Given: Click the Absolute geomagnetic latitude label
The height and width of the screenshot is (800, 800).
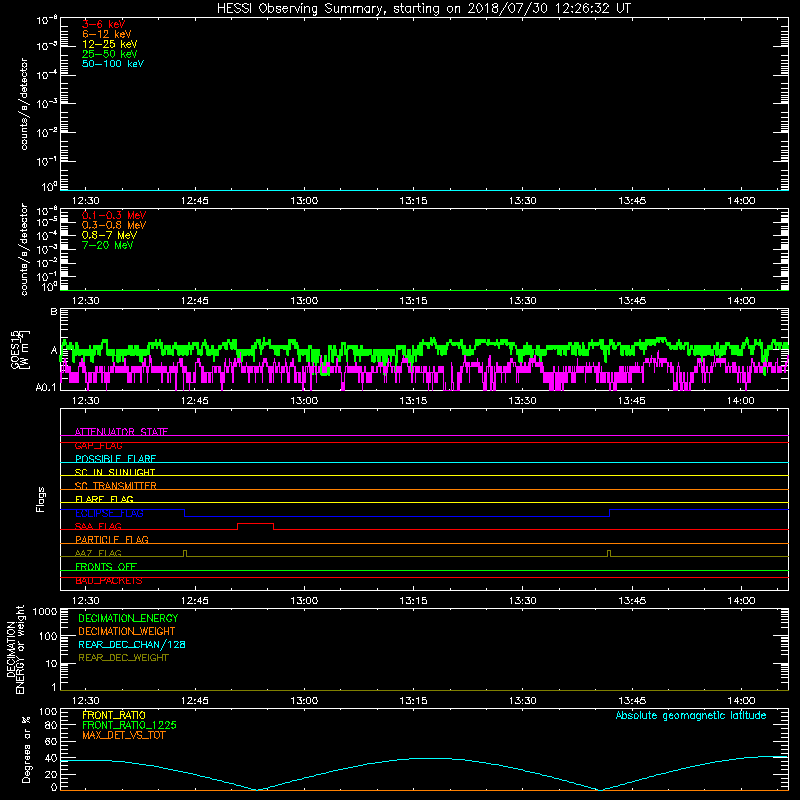Looking at the screenshot, I should (x=691, y=715).
